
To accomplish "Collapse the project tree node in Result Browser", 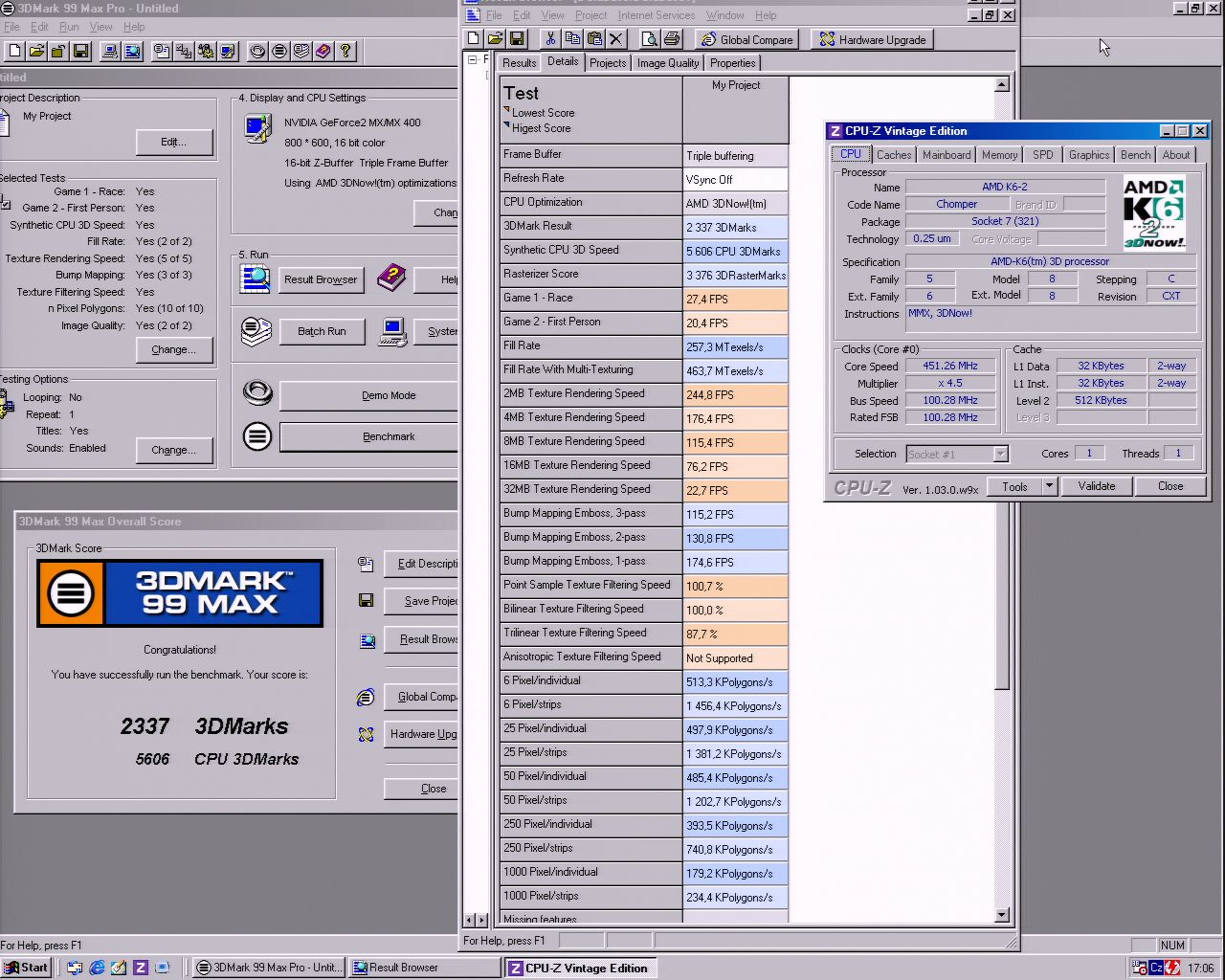I will pyautogui.click(x=471, y=59).
